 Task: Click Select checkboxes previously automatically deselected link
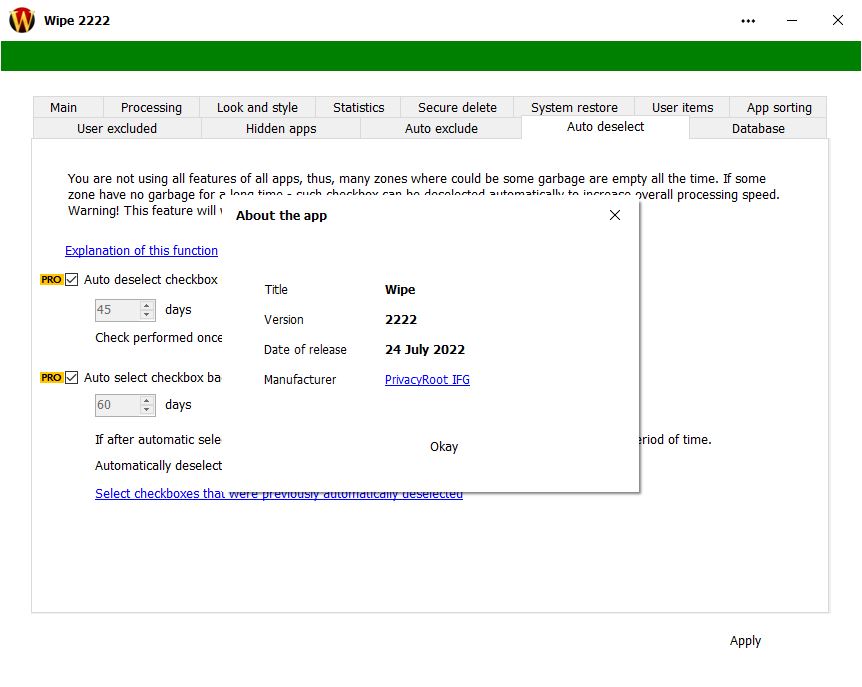coord(279,494)
